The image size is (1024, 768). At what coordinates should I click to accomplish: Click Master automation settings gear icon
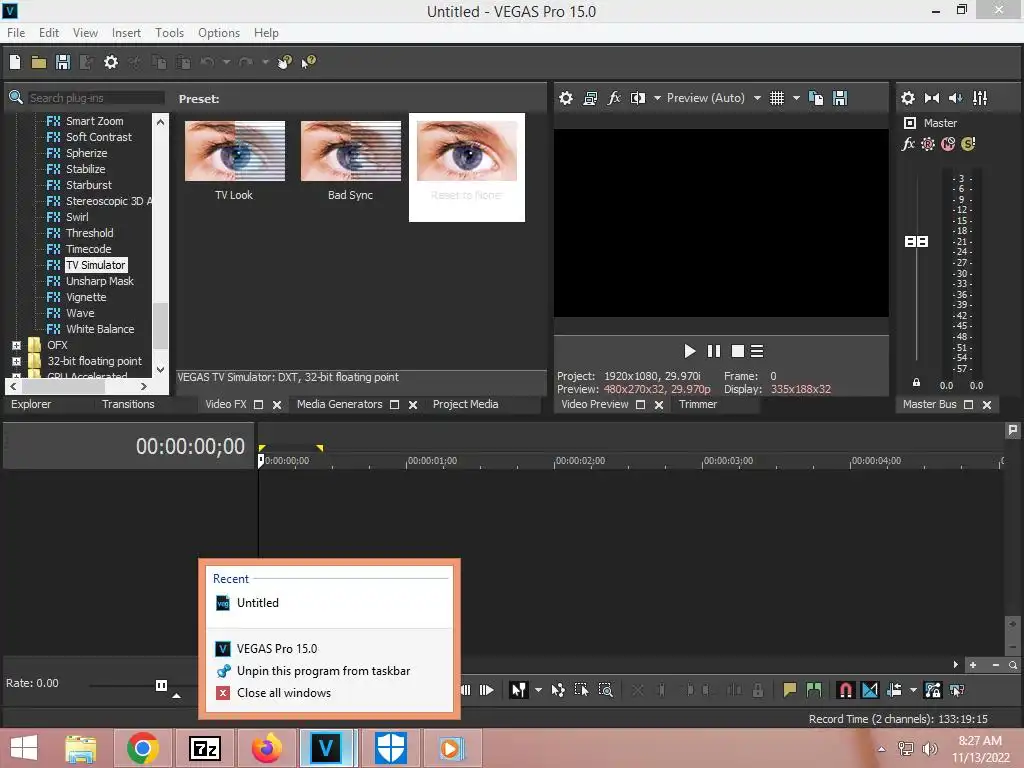point(927,144)
